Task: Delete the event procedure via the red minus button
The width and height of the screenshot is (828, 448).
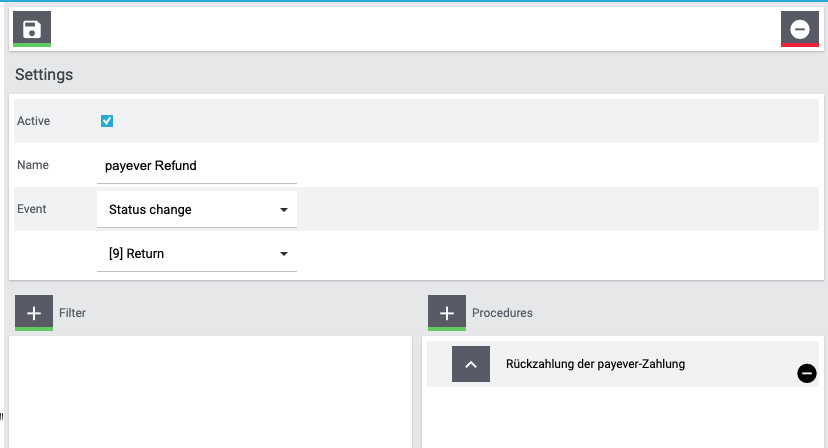Action: 799,29
